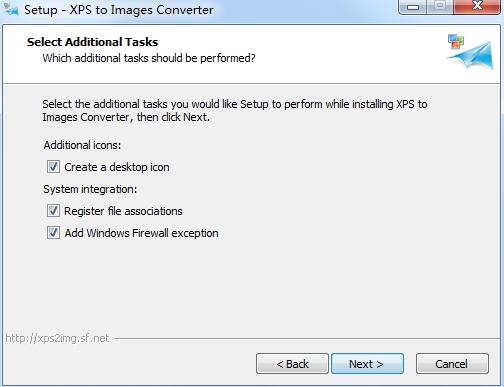The width and height of the screenshot is (504, 387).
Task: Click the Select Additional Tasks heading
Action: [x=92, y=42]
